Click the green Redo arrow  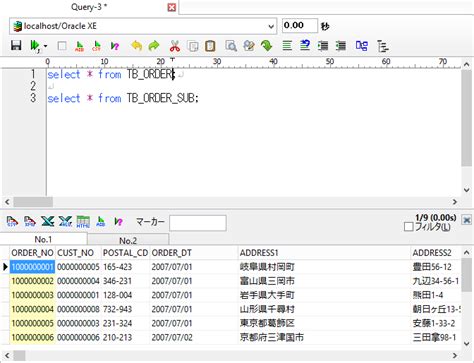[154, 46]
